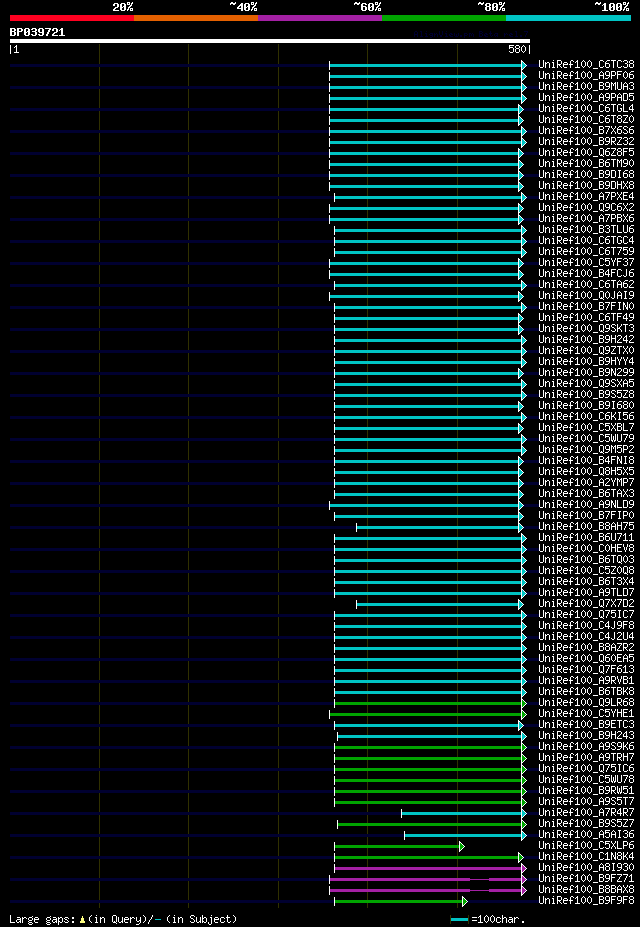Viewport: 640px width, 927px height.
Task: Select the UniRef100_A9NLD9 label
Action: pos(586,505)
